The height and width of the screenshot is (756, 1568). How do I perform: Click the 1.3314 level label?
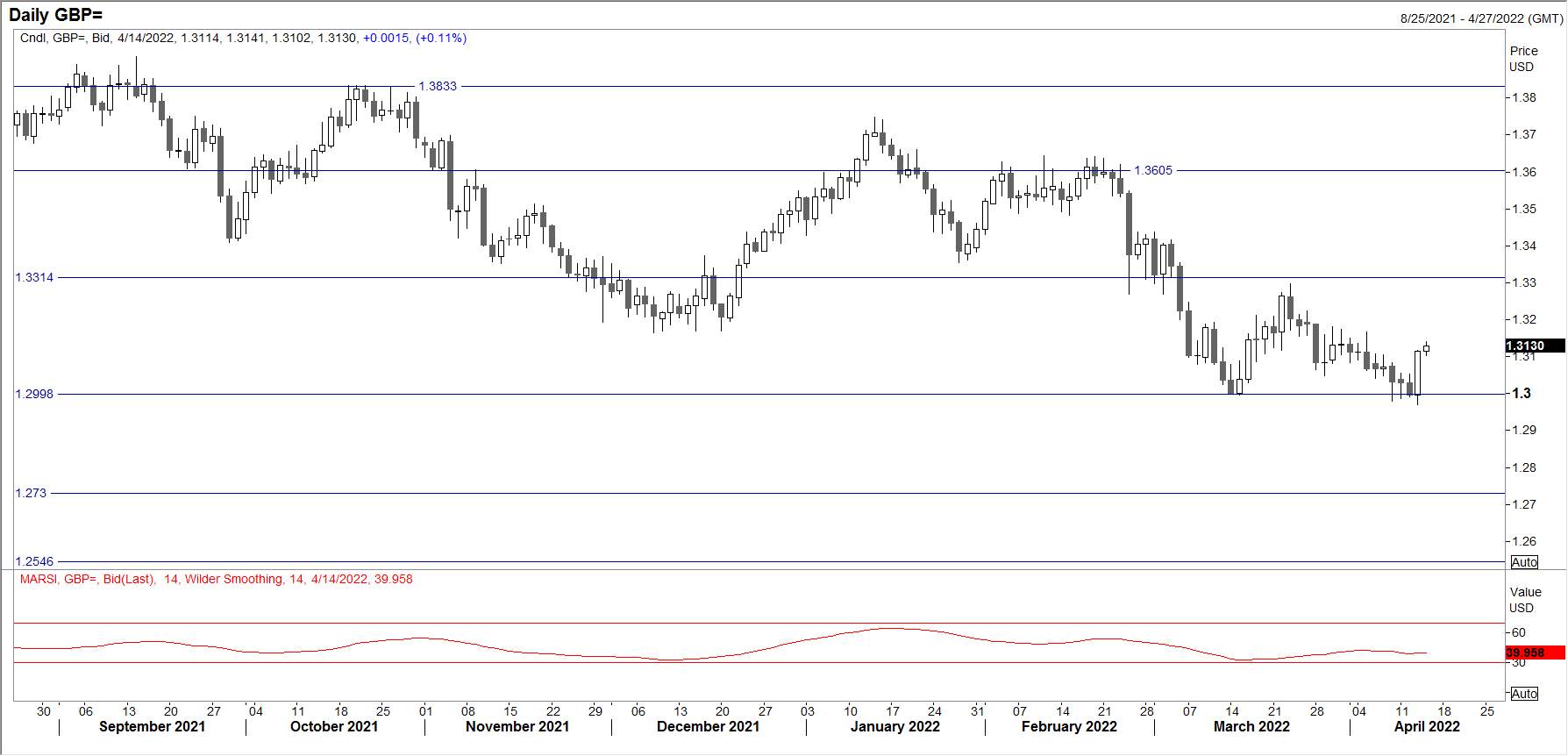[34, 277]
